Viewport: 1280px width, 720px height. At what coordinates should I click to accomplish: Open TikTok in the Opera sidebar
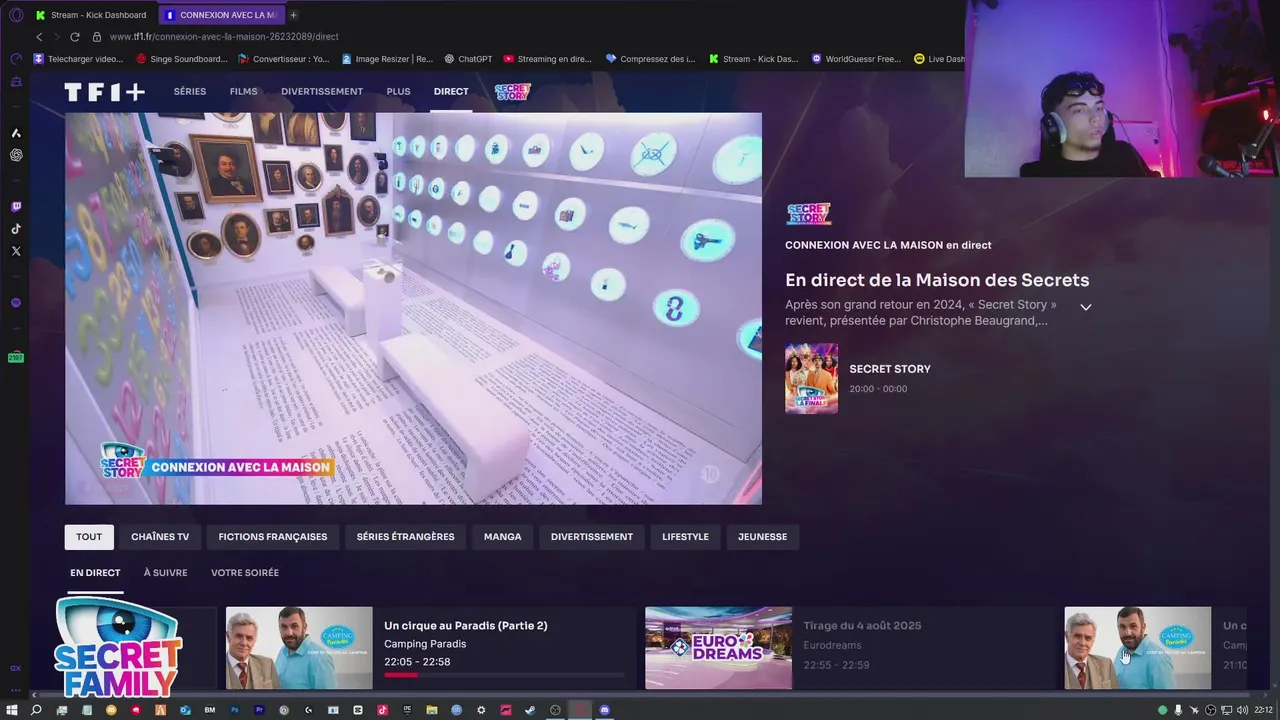(16, 229)
